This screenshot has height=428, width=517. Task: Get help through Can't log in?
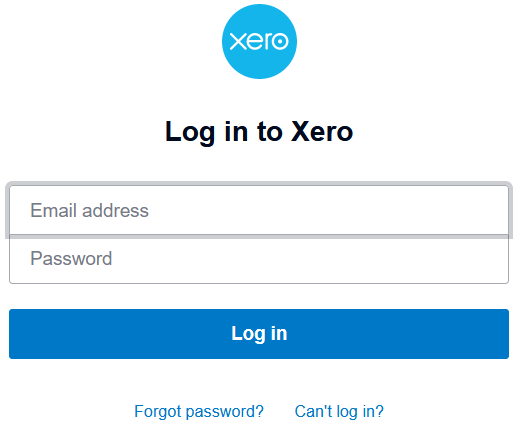click(339, 411)
